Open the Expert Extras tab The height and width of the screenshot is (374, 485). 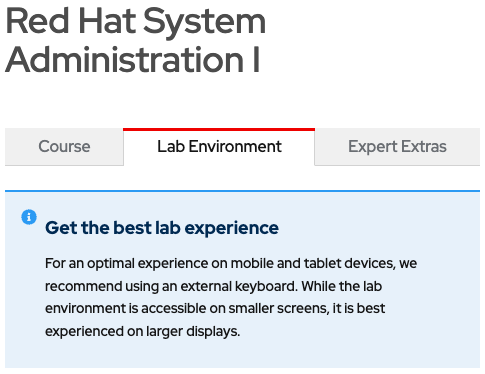(397, 147)
